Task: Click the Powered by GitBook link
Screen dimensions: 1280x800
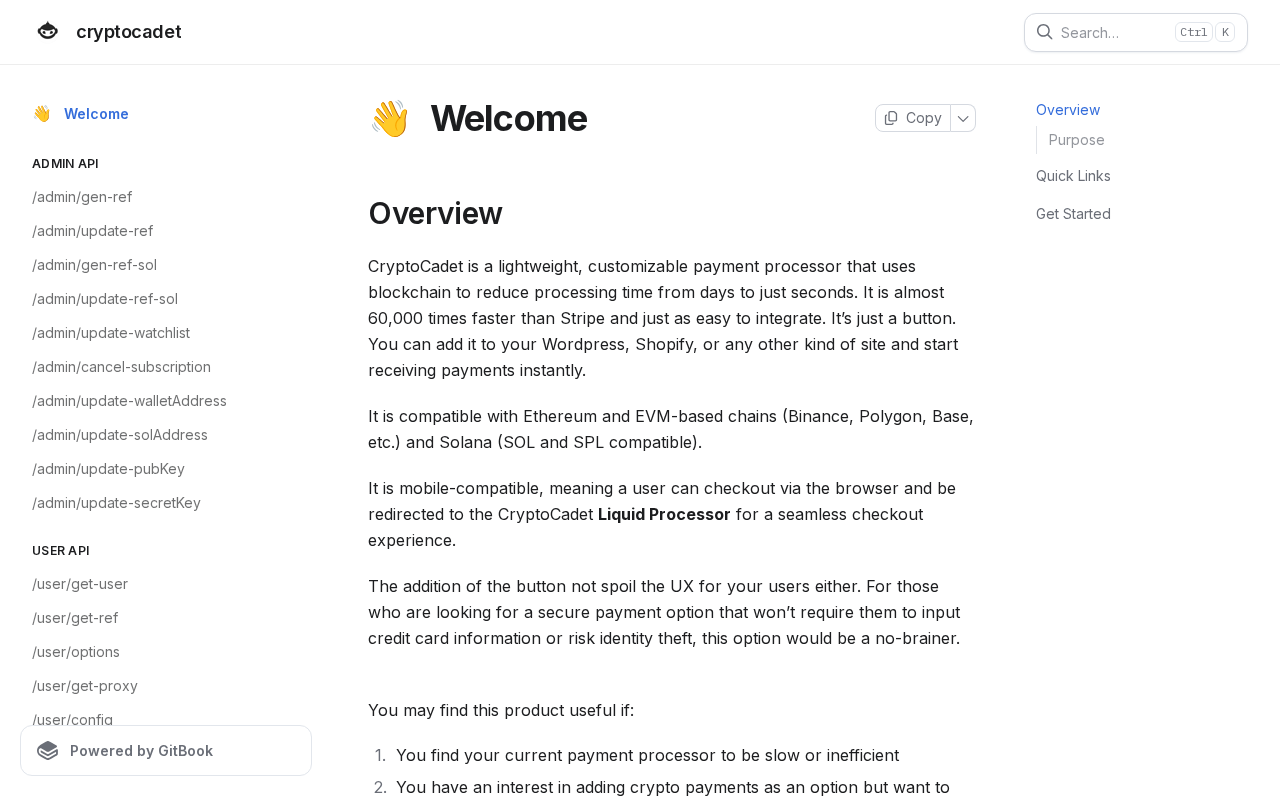Action: (141, 751)
